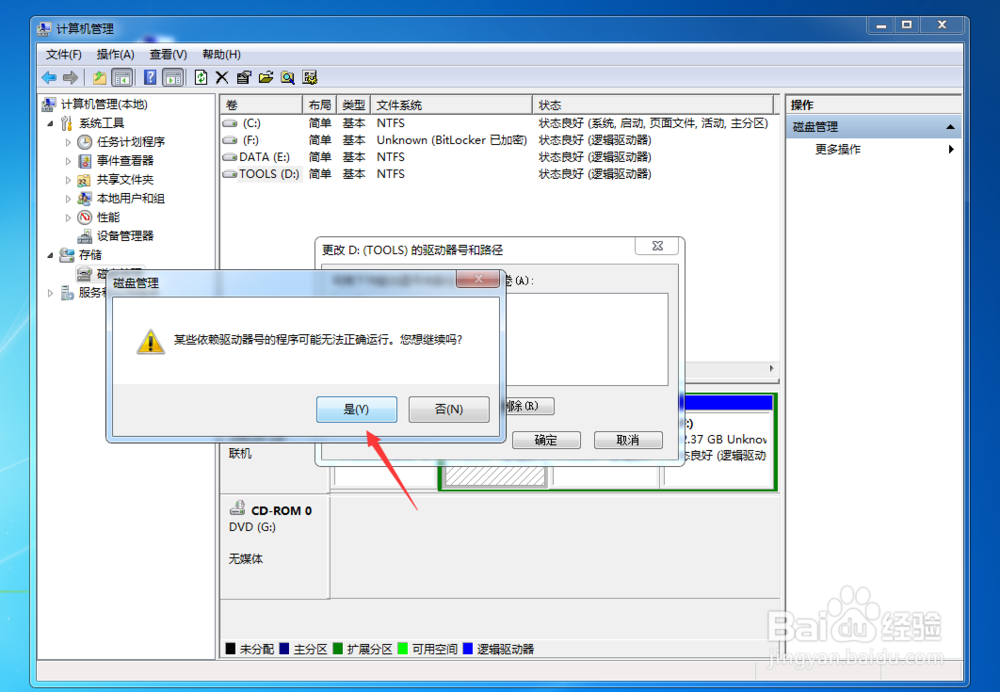Close the 更改 D: (TOOLS) dialog

(x=657, y=246)
